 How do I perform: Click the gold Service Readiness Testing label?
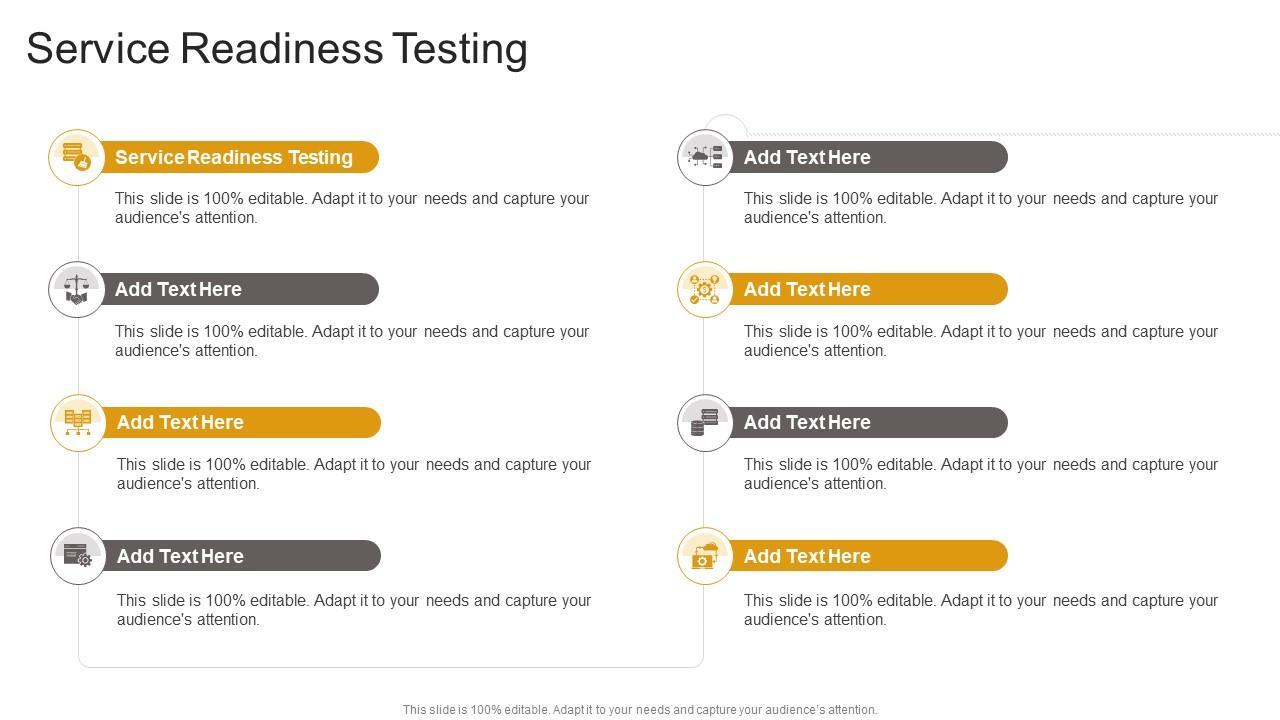click(x=234, y=157)
